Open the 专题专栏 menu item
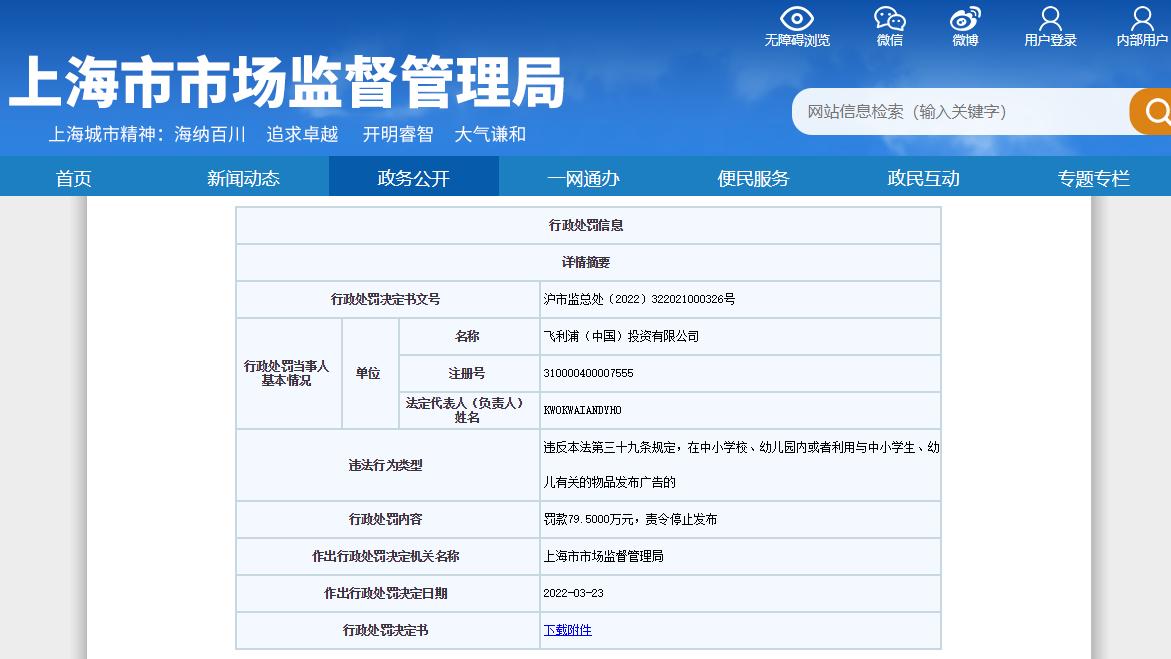Image resolution: width=1171 pixels, height=659 pixels. 1093,177
